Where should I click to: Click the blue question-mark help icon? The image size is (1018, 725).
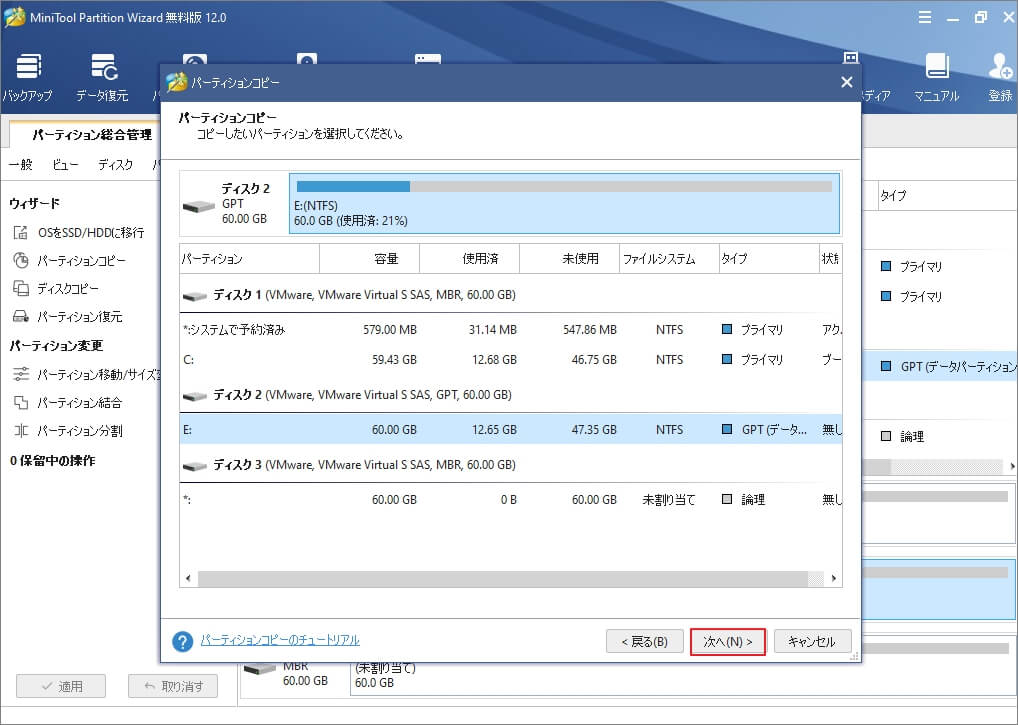tap(183, 641)
